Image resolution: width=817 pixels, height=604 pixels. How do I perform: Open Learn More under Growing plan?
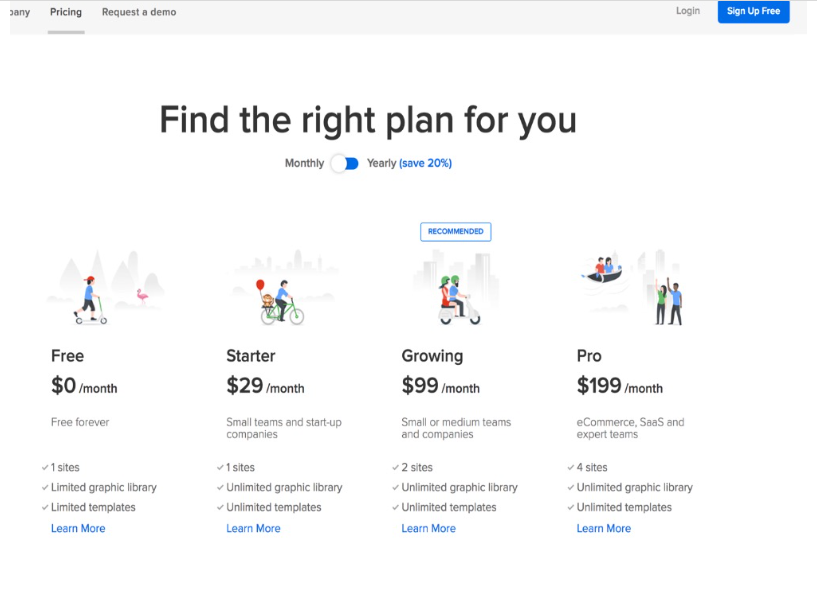coord(428,528)
